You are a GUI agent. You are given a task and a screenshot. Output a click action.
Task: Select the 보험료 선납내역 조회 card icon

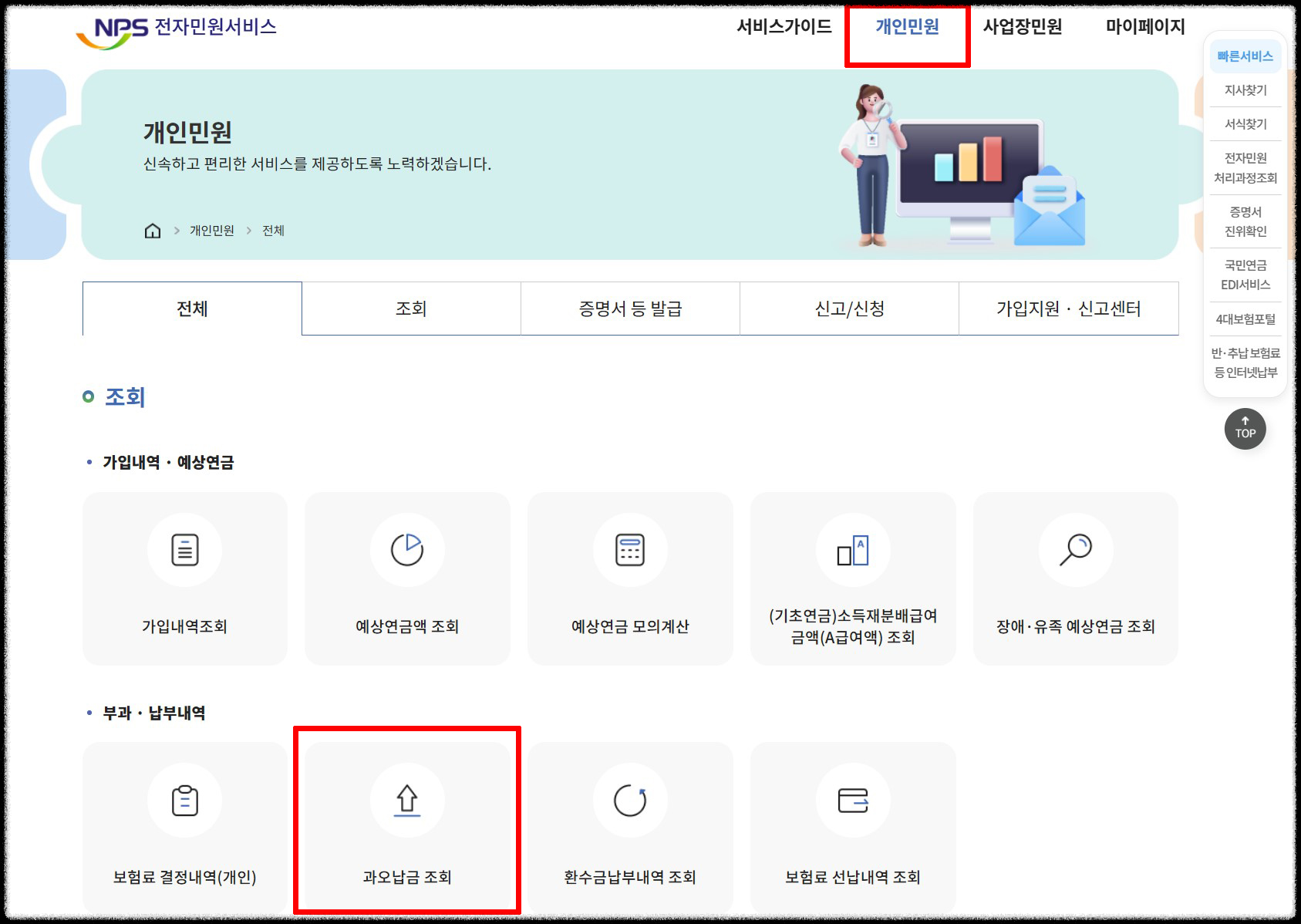click(x=853, y=801)
